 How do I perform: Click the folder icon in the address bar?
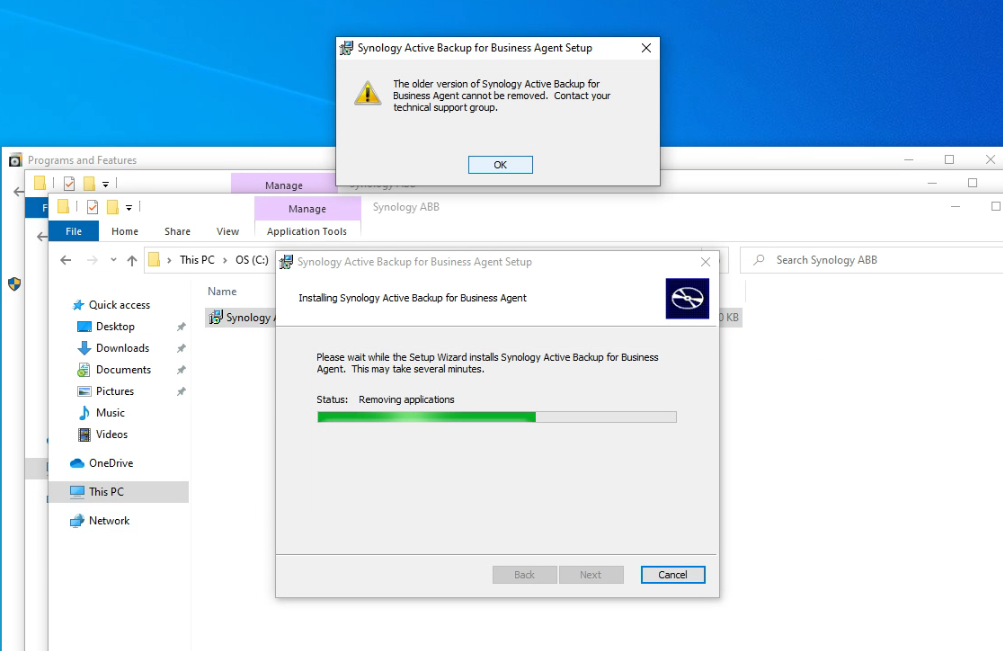[x=154, y=260]
